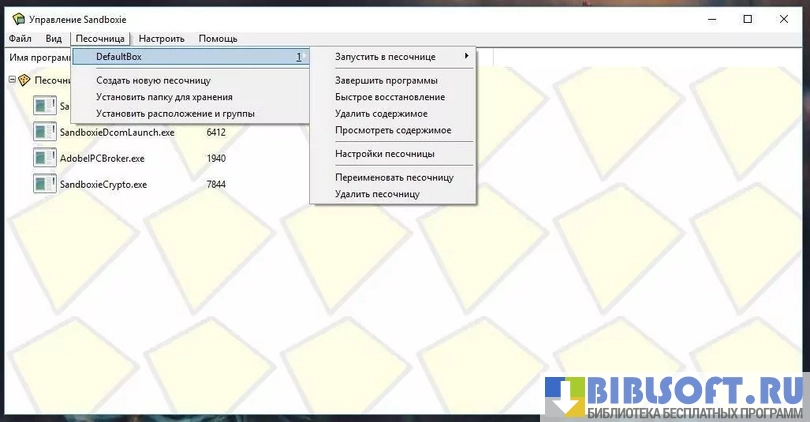Screen dimensions: 810x422
Task: Click the SandboxieCrypto.exe process icon
Action: tap(44, 184)
